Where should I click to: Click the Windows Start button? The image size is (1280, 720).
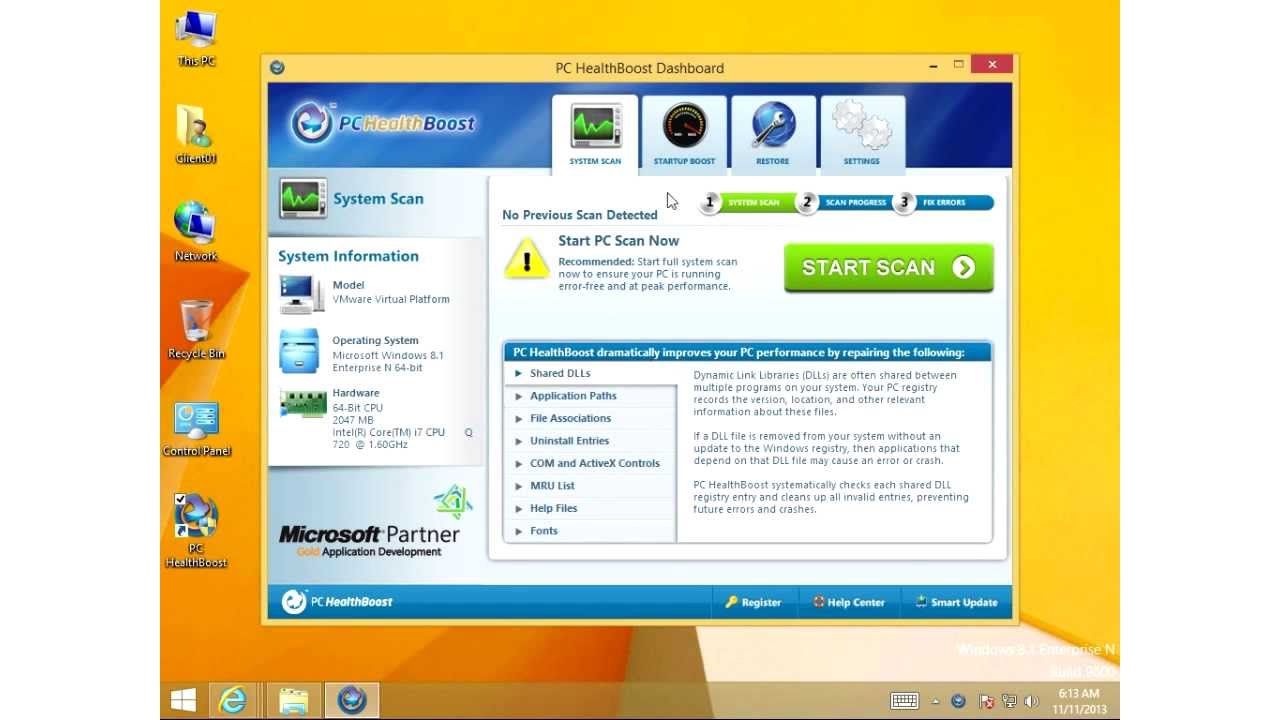[183, 700]
